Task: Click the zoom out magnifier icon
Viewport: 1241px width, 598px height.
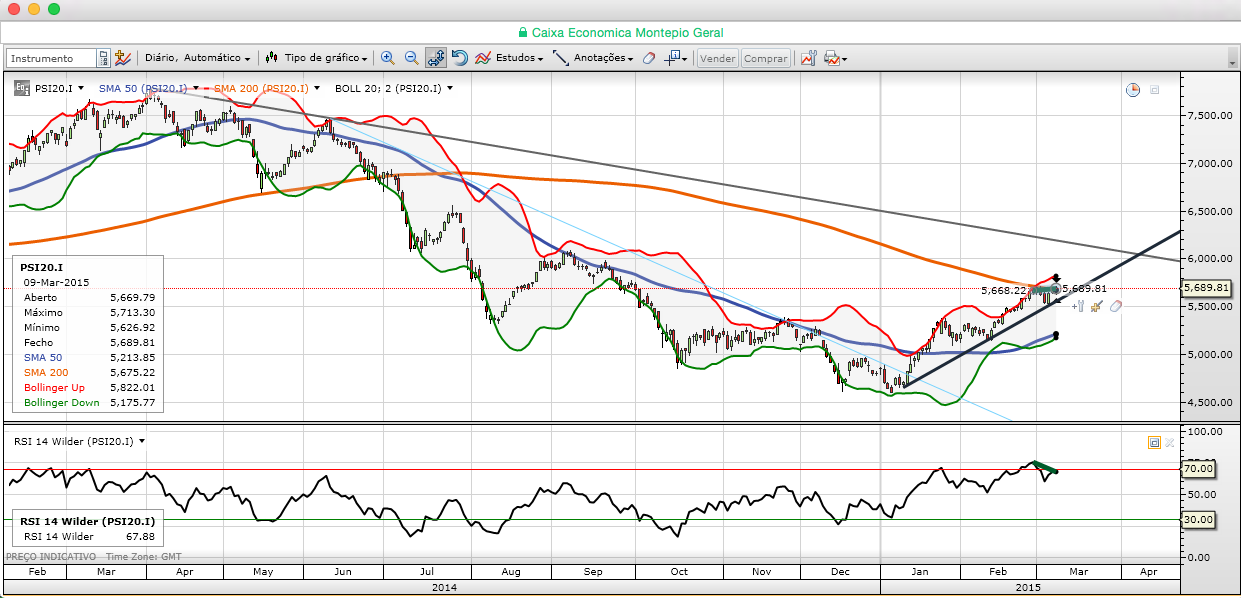Action: (x=411, y=59)
